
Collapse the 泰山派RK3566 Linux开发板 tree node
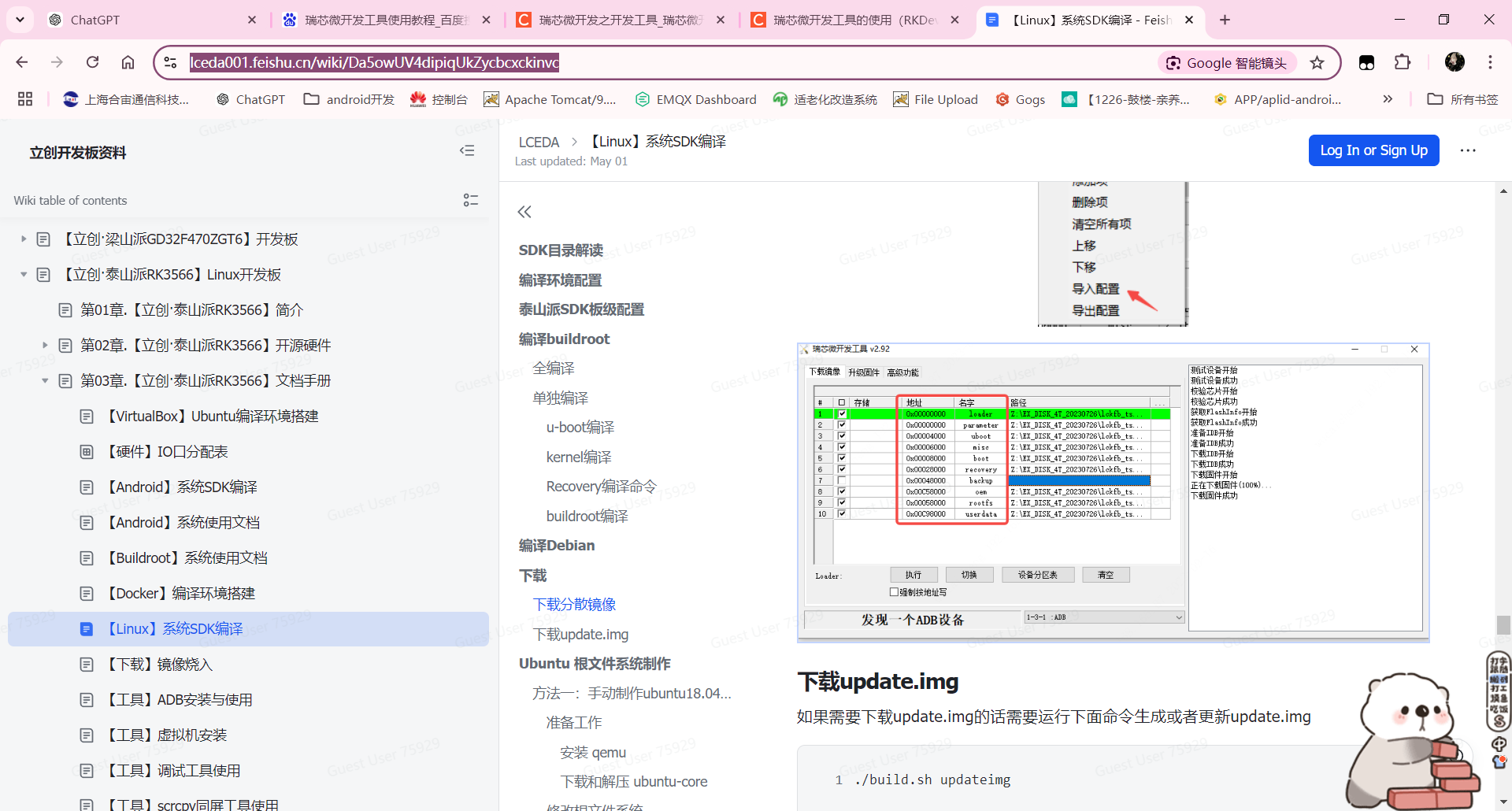tap(24, 275)
